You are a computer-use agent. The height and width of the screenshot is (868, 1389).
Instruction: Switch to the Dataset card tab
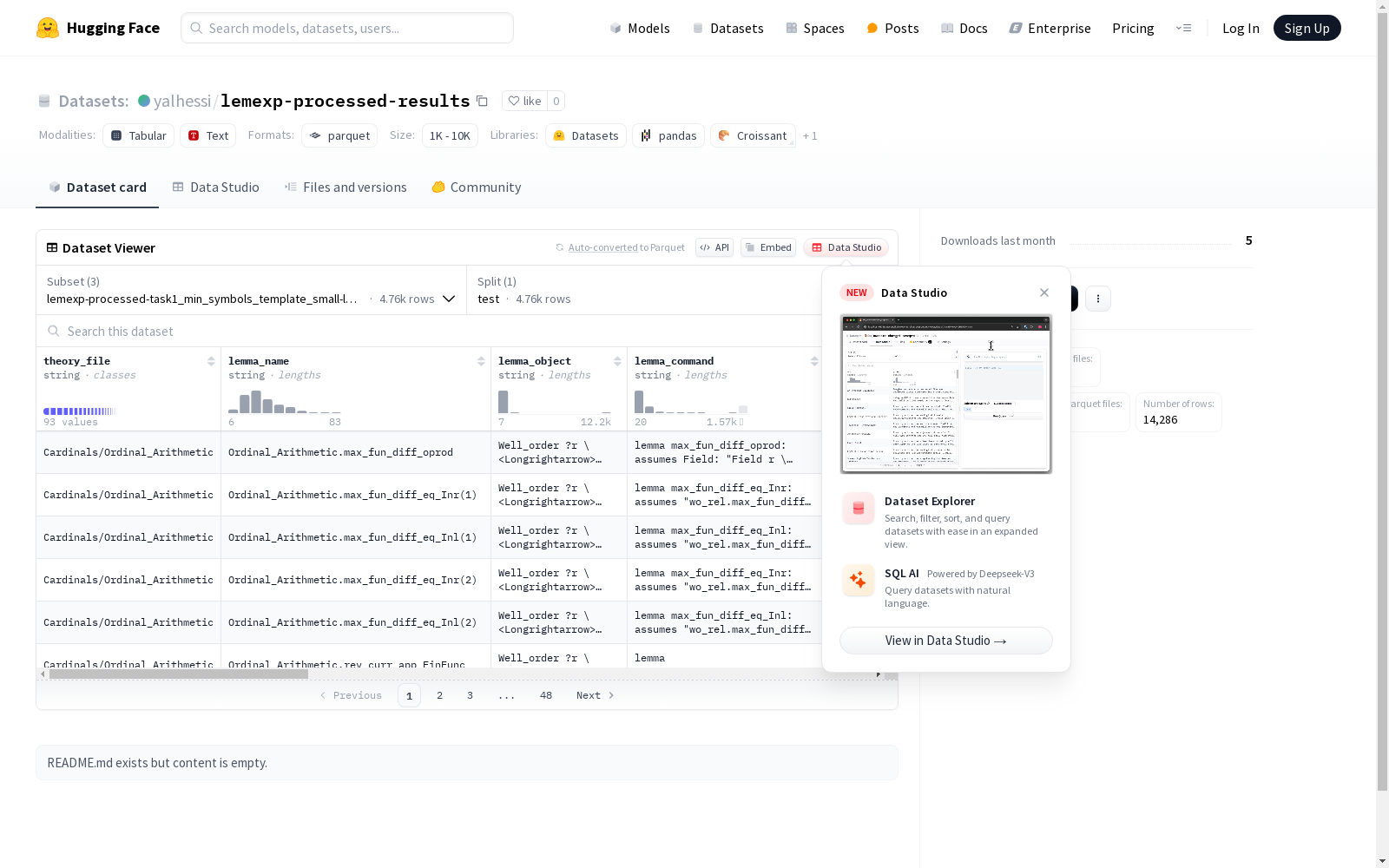[x=97, y=187]
